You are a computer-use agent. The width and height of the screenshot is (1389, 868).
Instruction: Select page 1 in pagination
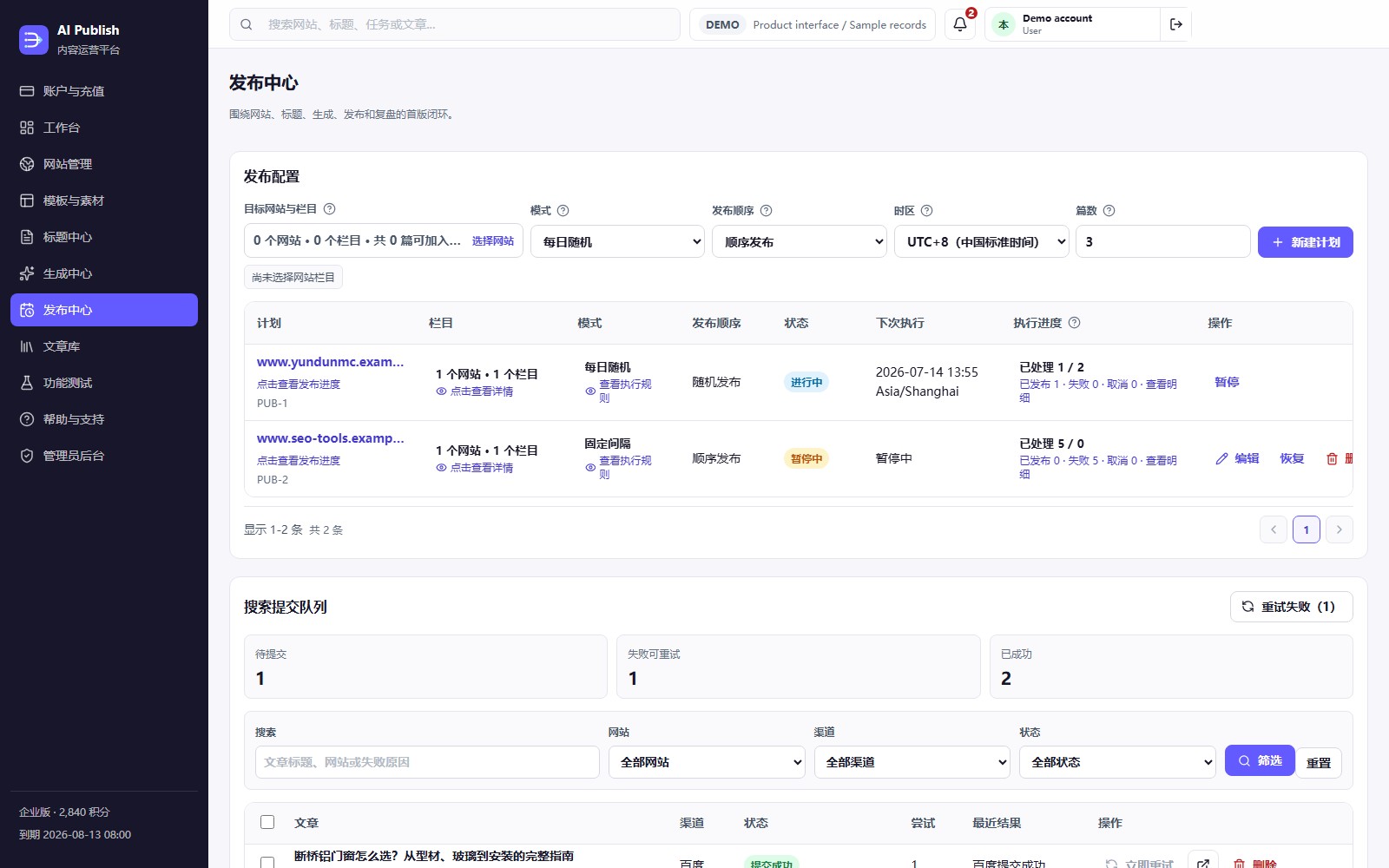[1307, 529]
